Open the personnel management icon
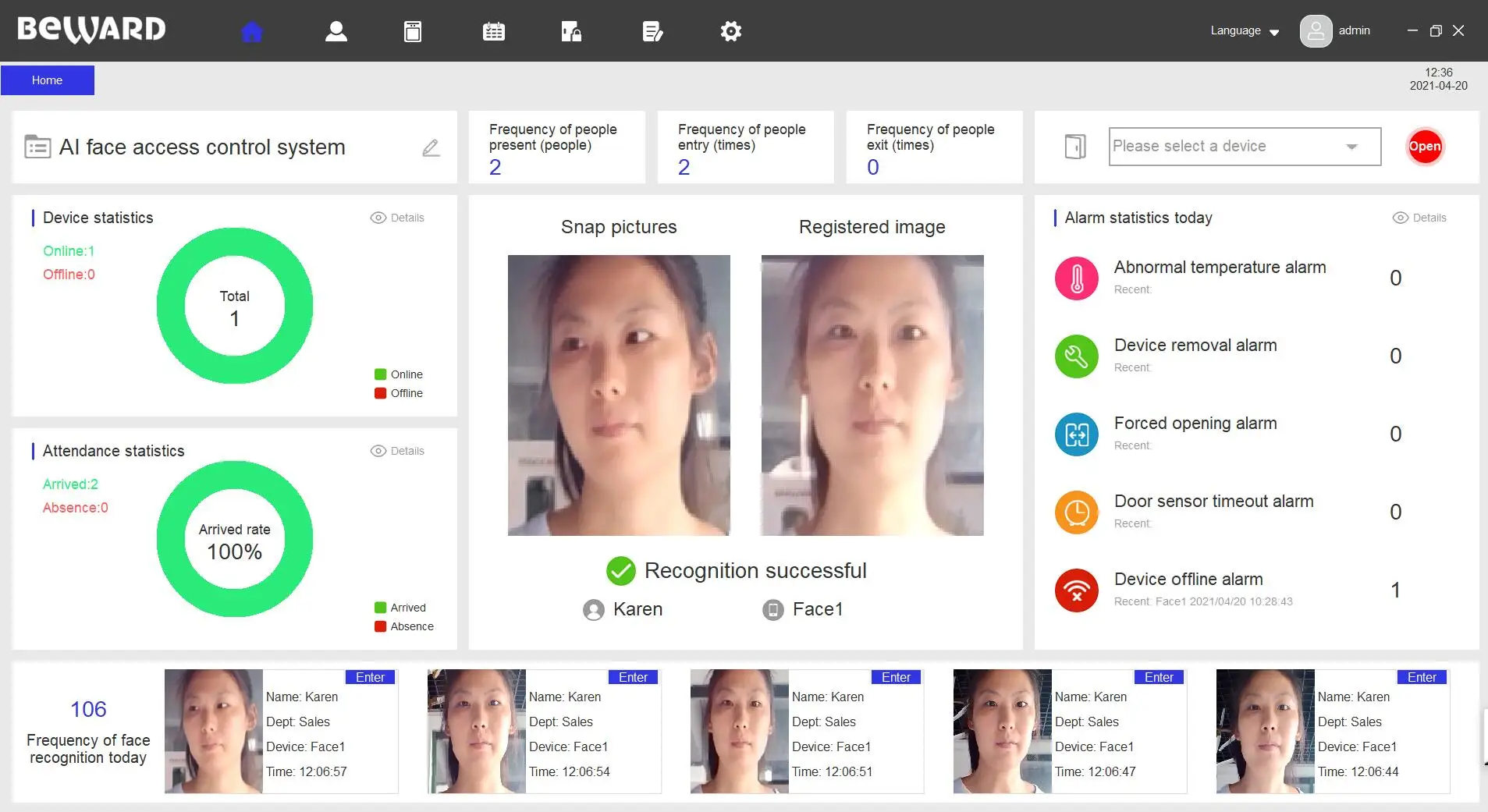 (x=336, y=31)
